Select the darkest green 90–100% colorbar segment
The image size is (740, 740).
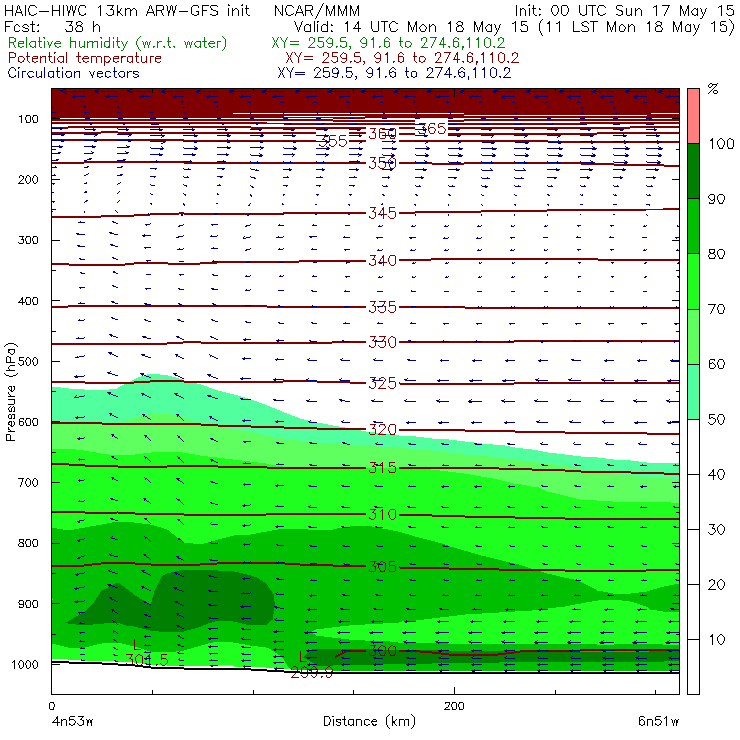(x=693, y=171)
